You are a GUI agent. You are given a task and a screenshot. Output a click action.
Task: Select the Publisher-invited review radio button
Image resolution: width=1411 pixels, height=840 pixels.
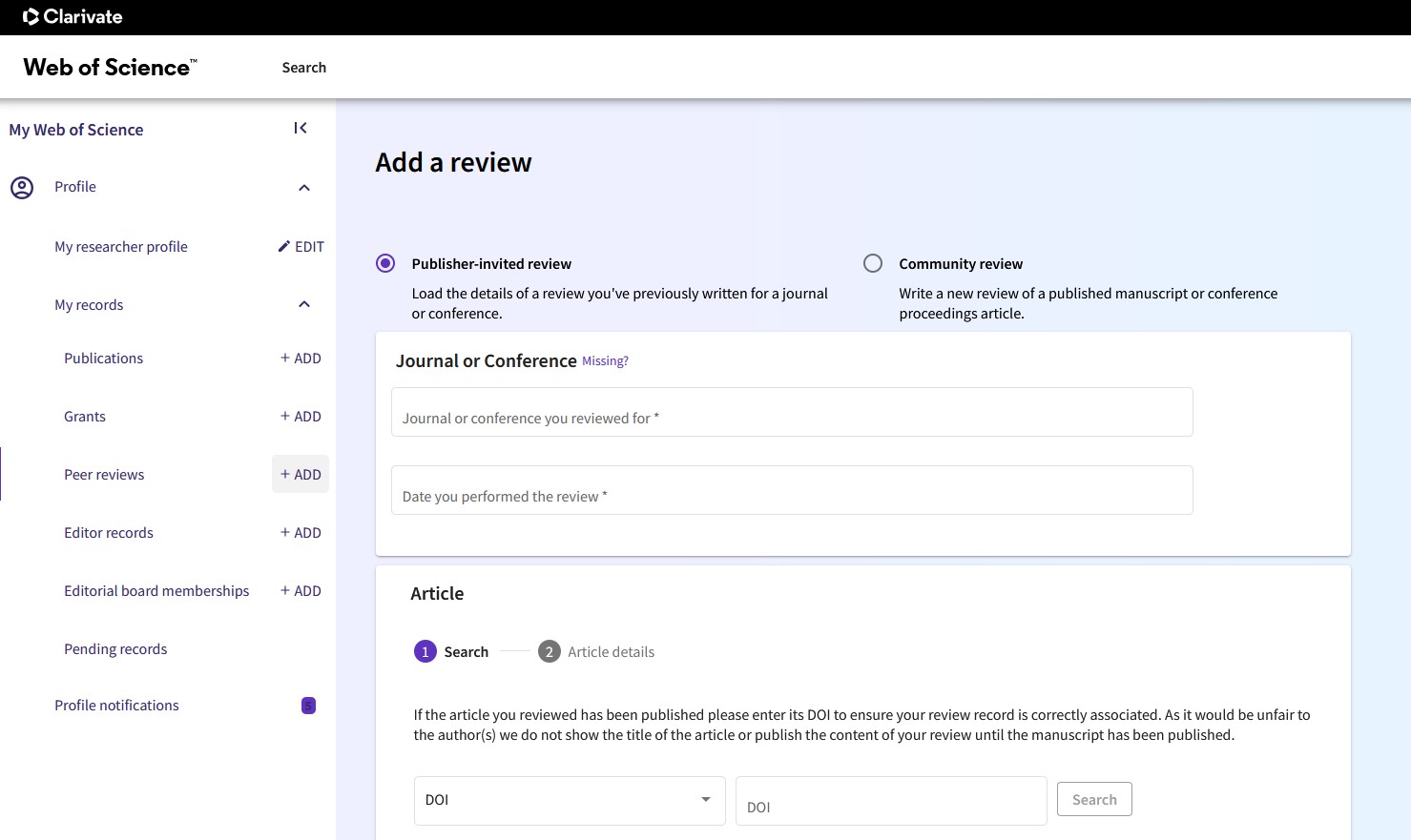[385, 263]
